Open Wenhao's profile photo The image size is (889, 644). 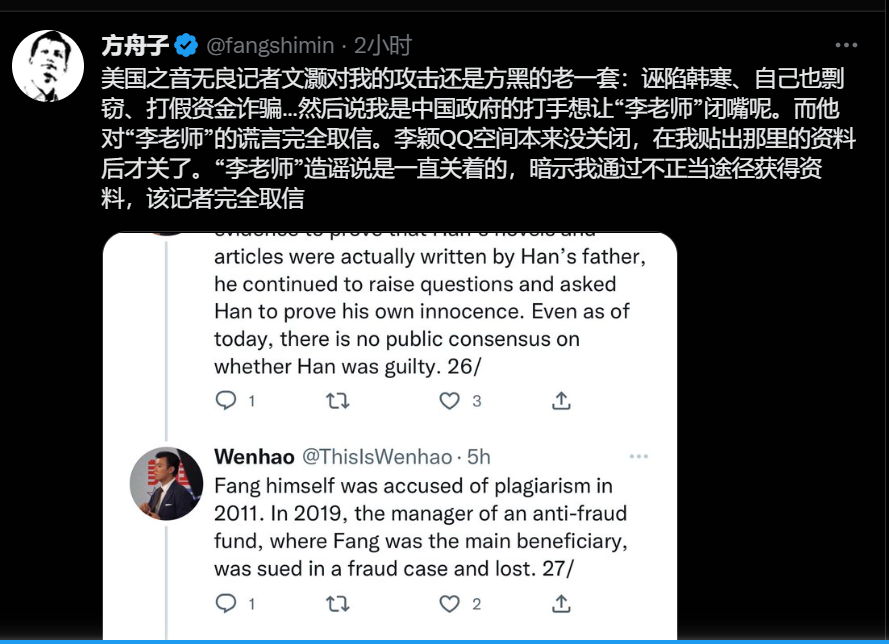[166, 484]
